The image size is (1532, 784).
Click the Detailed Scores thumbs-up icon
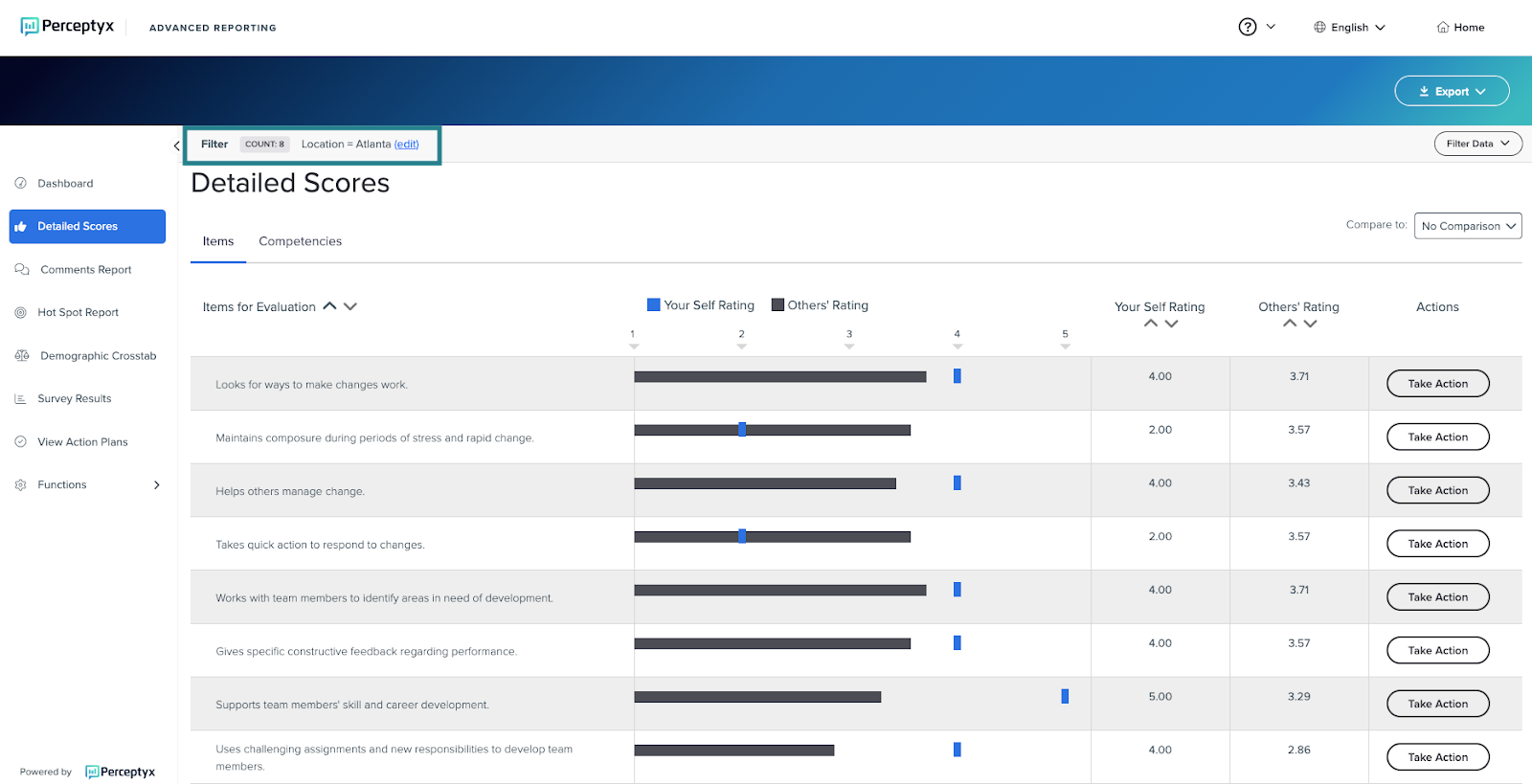20,227
